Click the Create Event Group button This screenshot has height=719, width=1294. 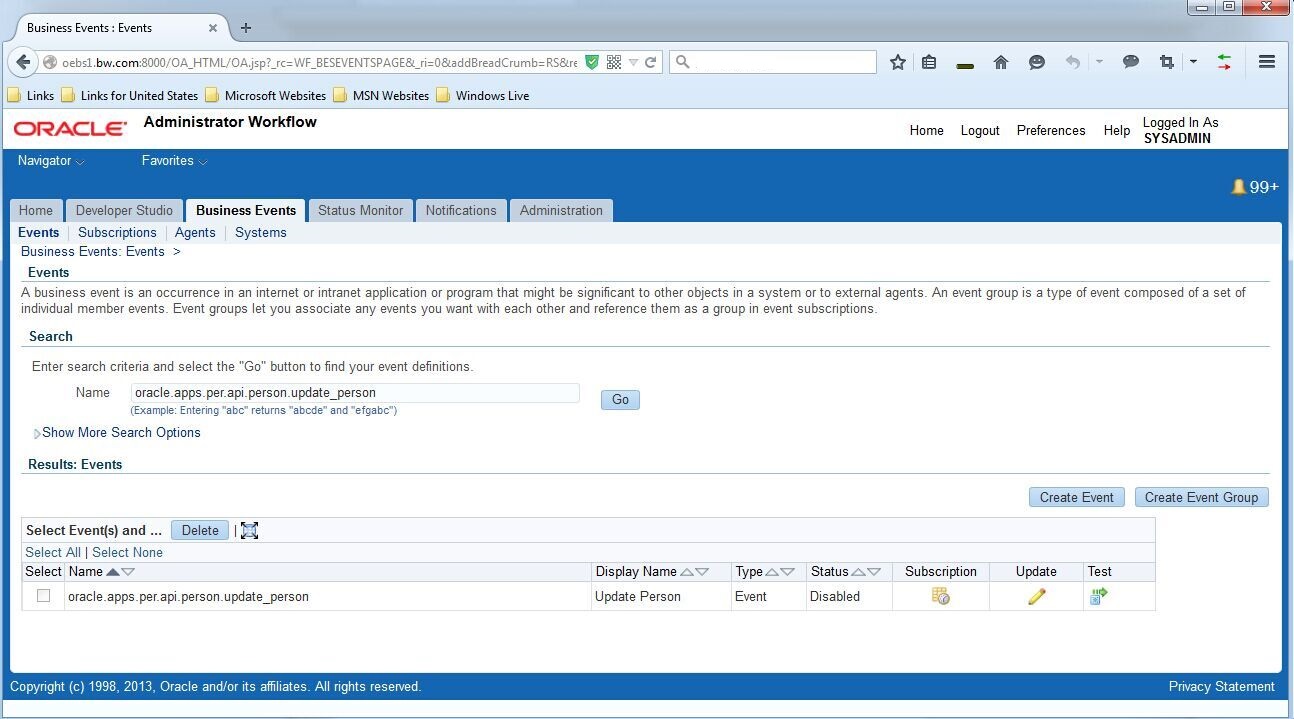tap(1201, 497)
